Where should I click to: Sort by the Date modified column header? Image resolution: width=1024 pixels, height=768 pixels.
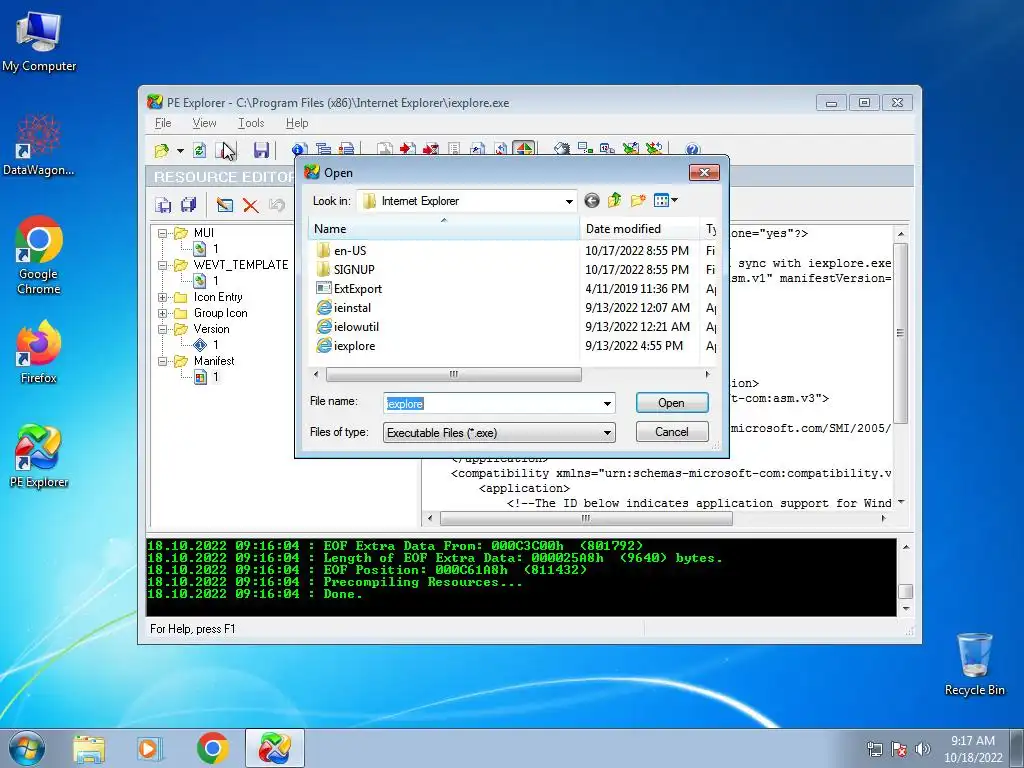point(639,229)
